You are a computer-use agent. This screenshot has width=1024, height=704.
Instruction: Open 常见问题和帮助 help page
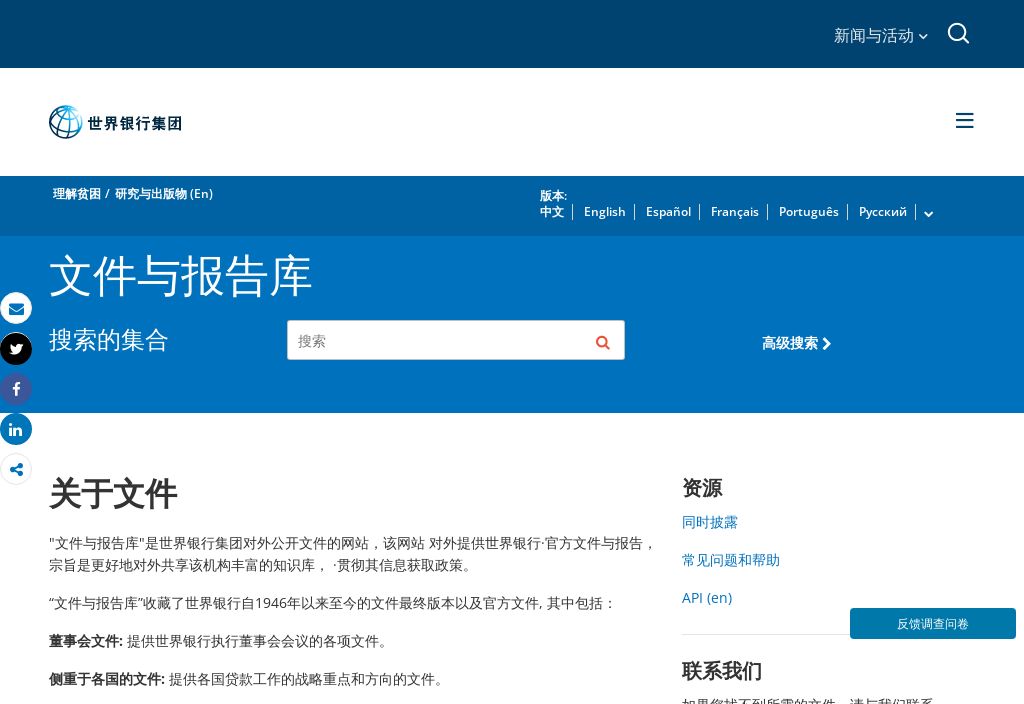point(730,560)
